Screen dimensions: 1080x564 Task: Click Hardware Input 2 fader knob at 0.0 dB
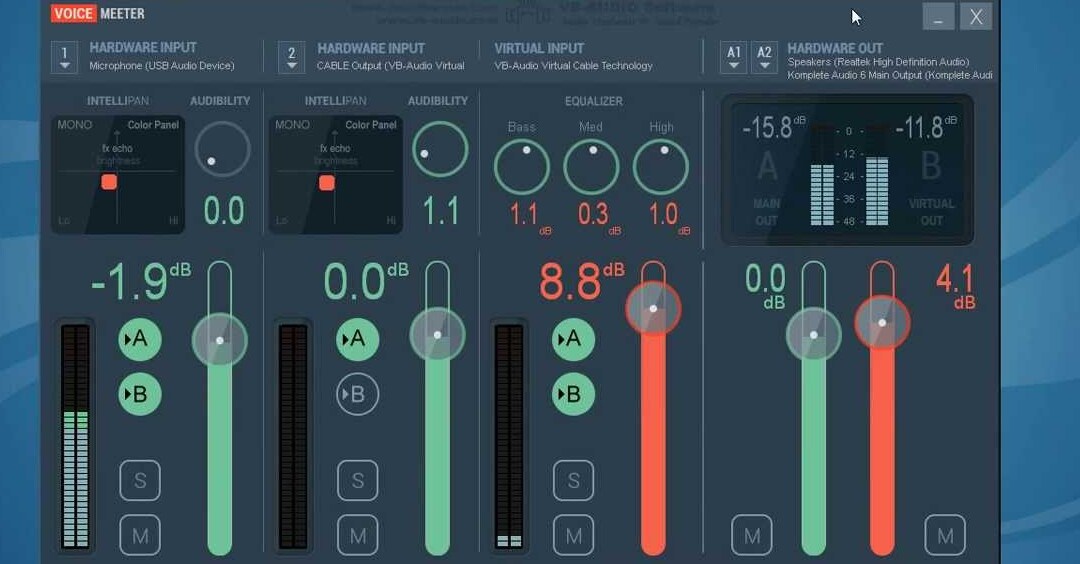[437, 335]
